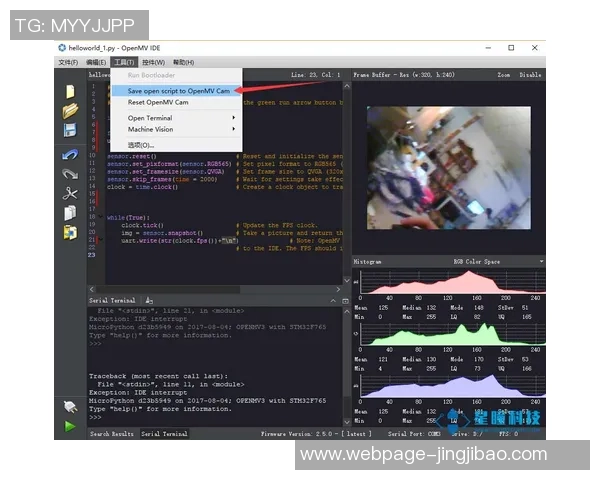The width and height of the screenshot is (600, 480).
Task: Click the Copy documents icon
Action: tap(70, 213)
